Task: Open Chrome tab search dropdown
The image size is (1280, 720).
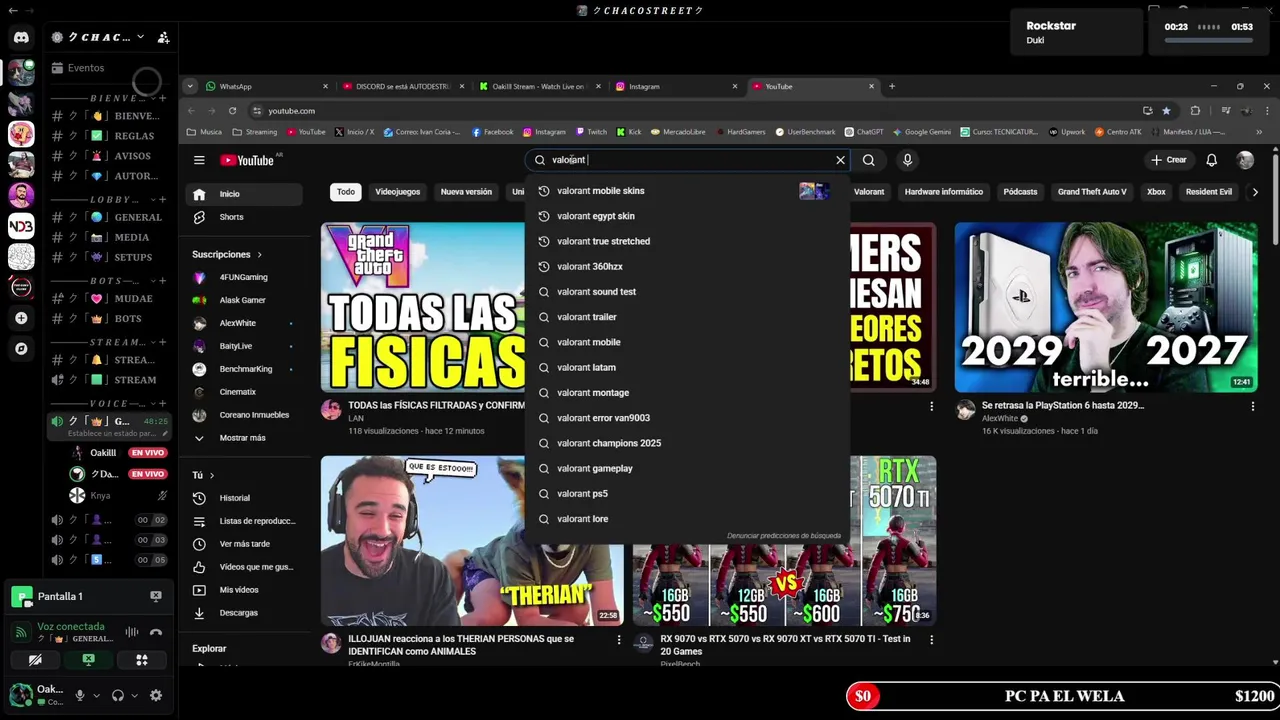Action: tap(190, 86)
